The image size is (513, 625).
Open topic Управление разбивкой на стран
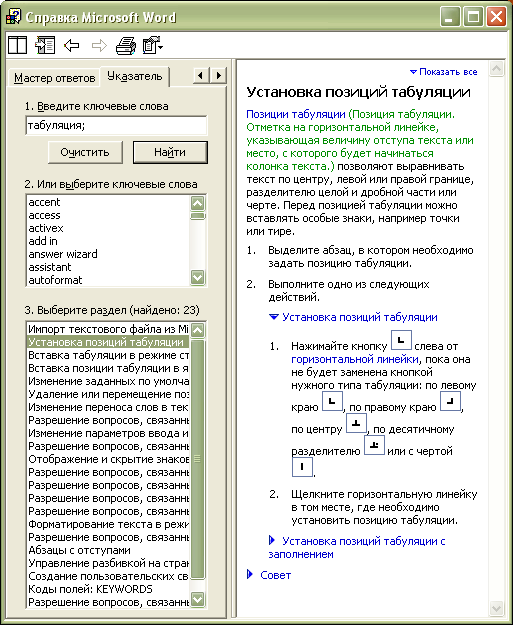108,563
